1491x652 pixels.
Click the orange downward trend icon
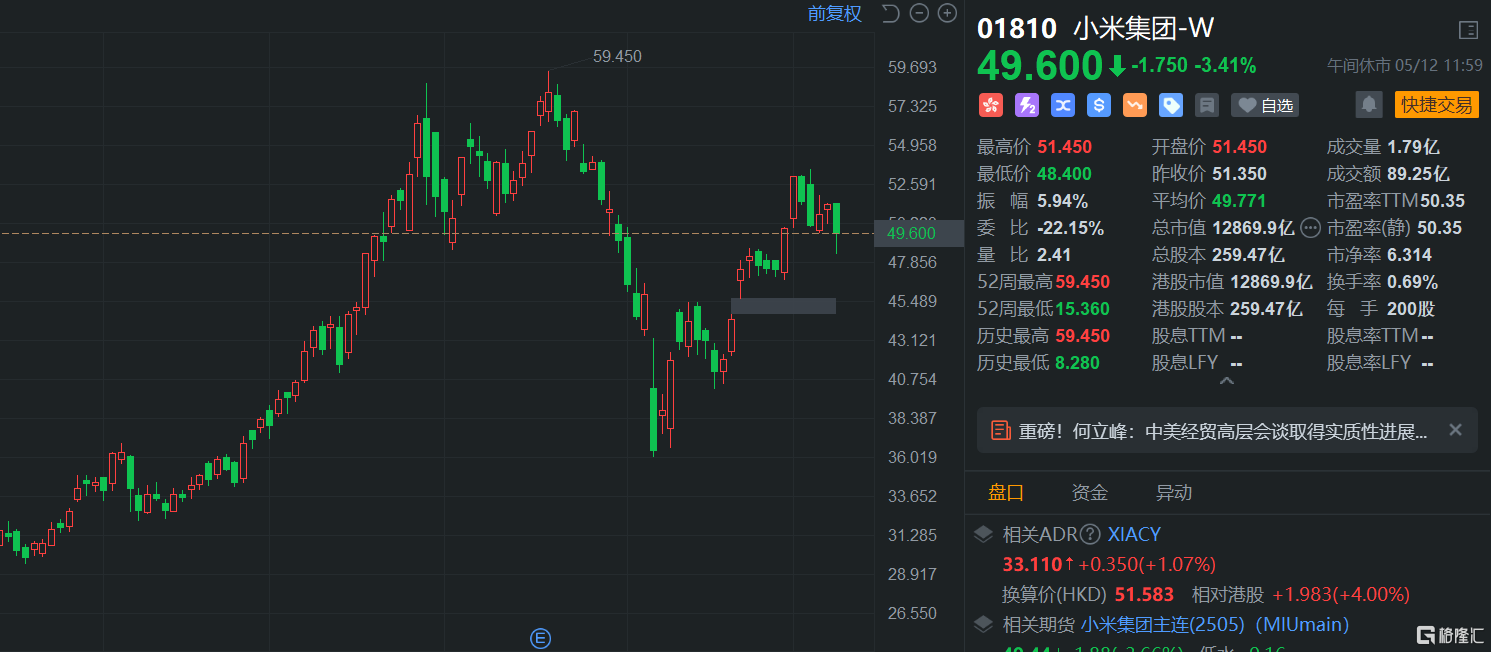1135,105
